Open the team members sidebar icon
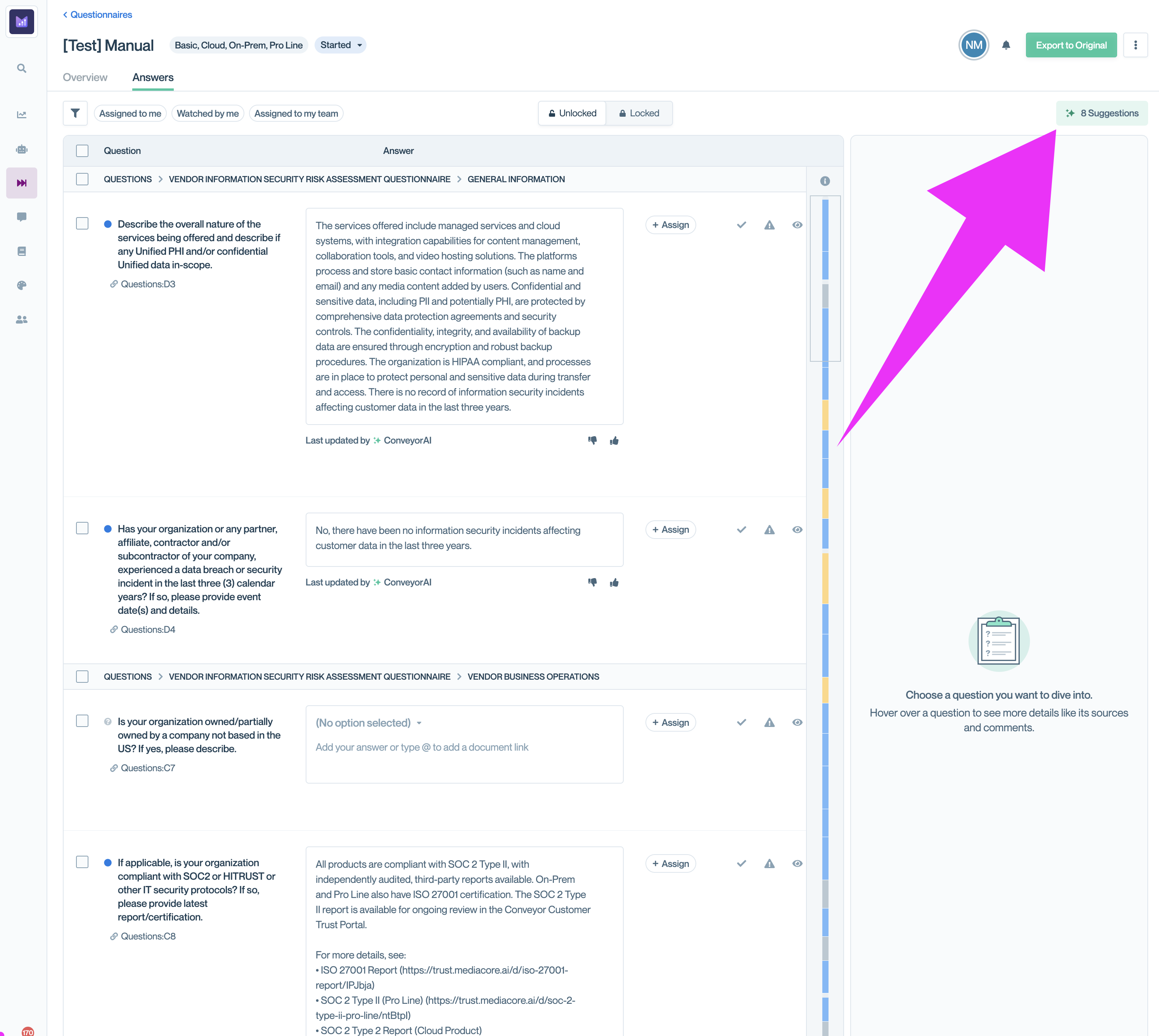Viewport: 1159px width, 1036px height. [22, 320]
